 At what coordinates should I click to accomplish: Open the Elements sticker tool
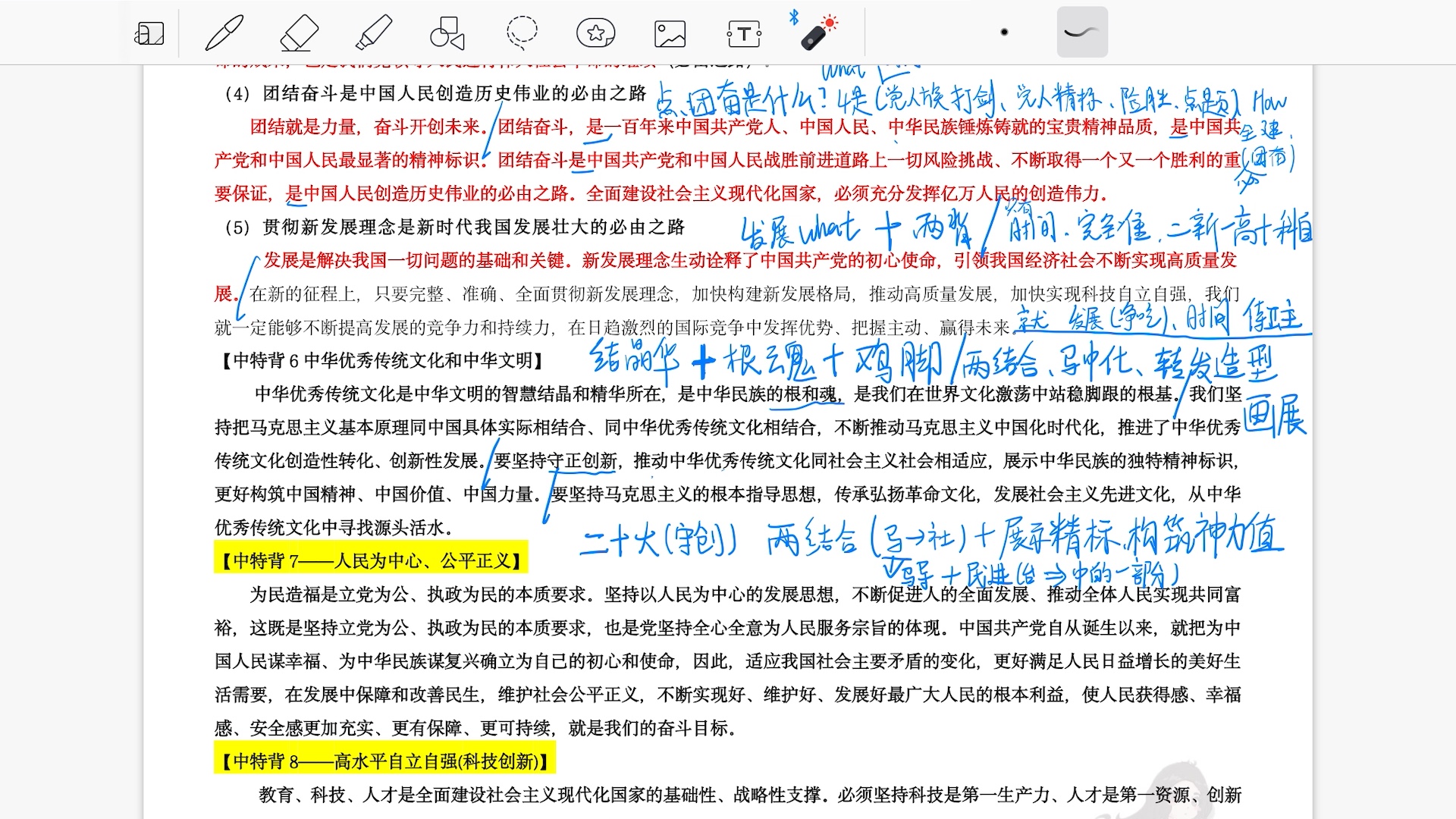[x=596, y=33]
